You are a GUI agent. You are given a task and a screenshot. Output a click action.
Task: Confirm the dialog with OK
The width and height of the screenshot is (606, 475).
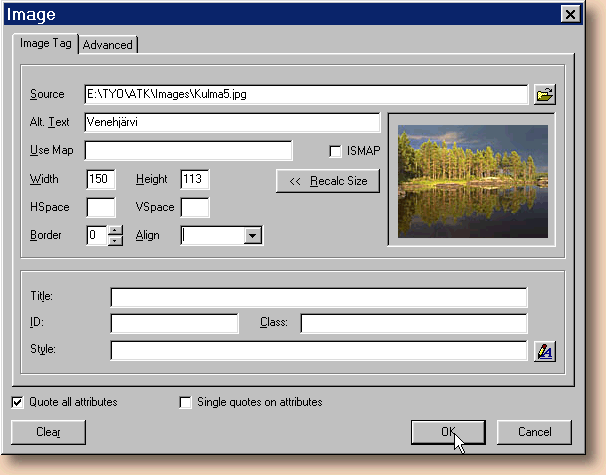pos(448,432)
